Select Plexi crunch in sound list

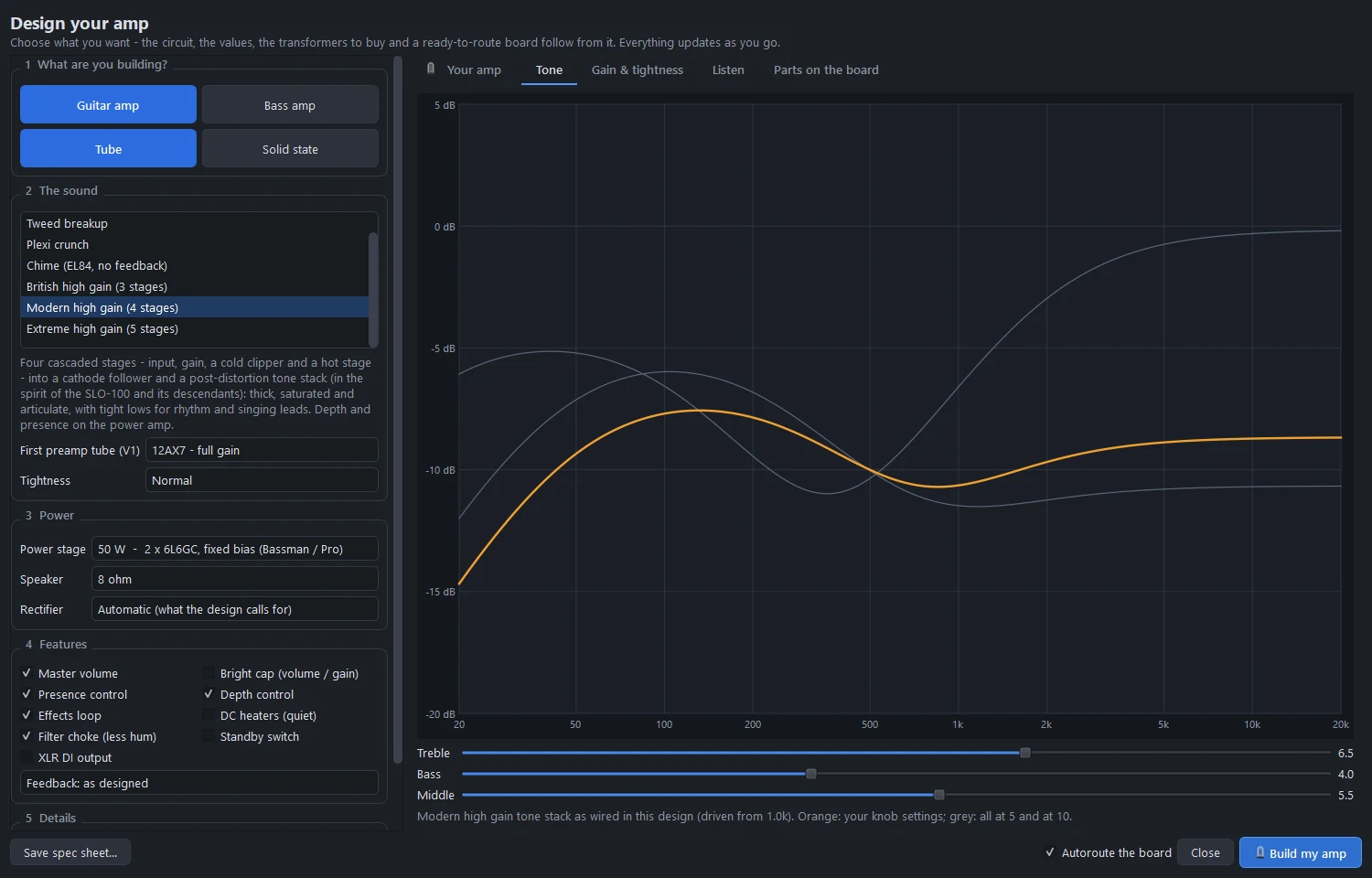click(194, 244)
